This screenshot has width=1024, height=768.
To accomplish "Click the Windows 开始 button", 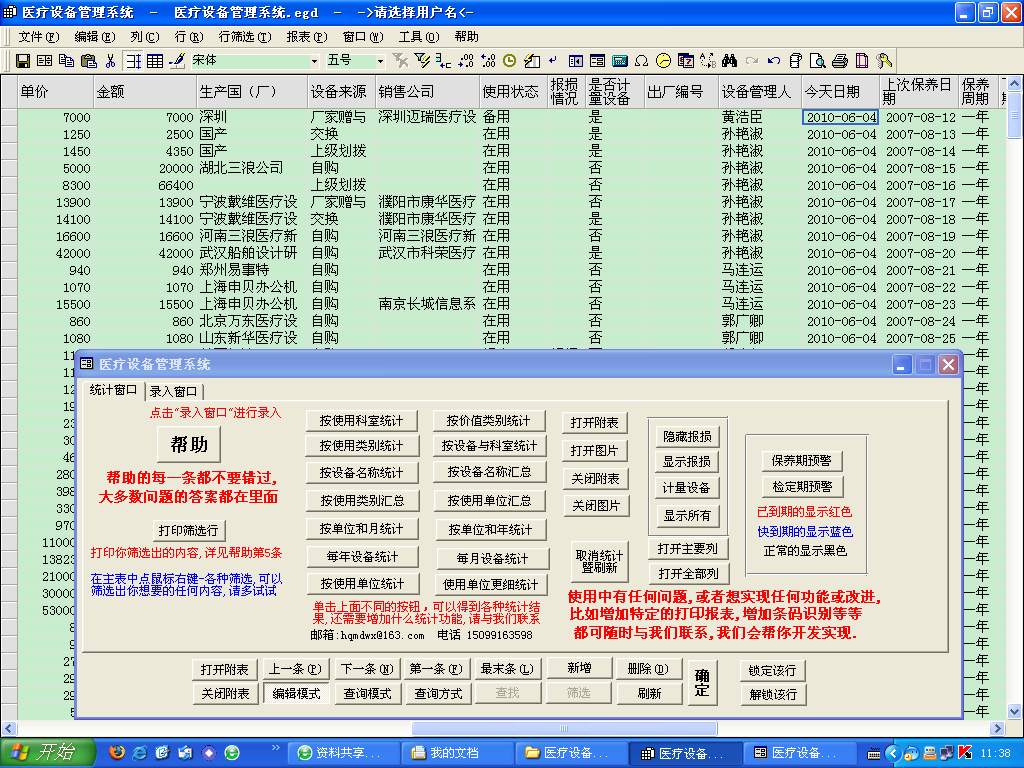I will [48, 752].
